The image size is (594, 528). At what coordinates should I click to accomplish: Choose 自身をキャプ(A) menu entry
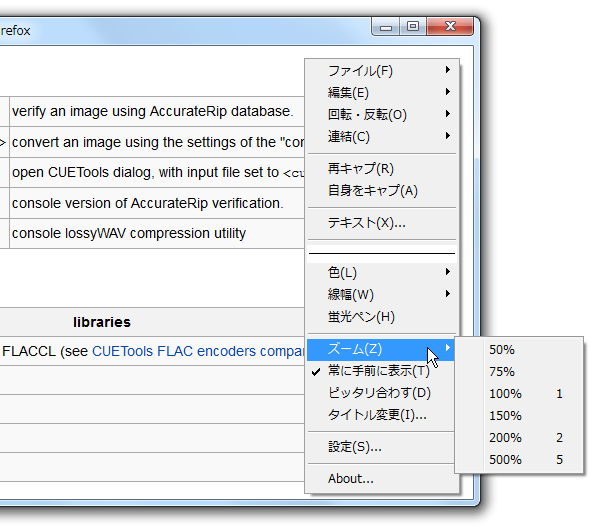(382, 191)
